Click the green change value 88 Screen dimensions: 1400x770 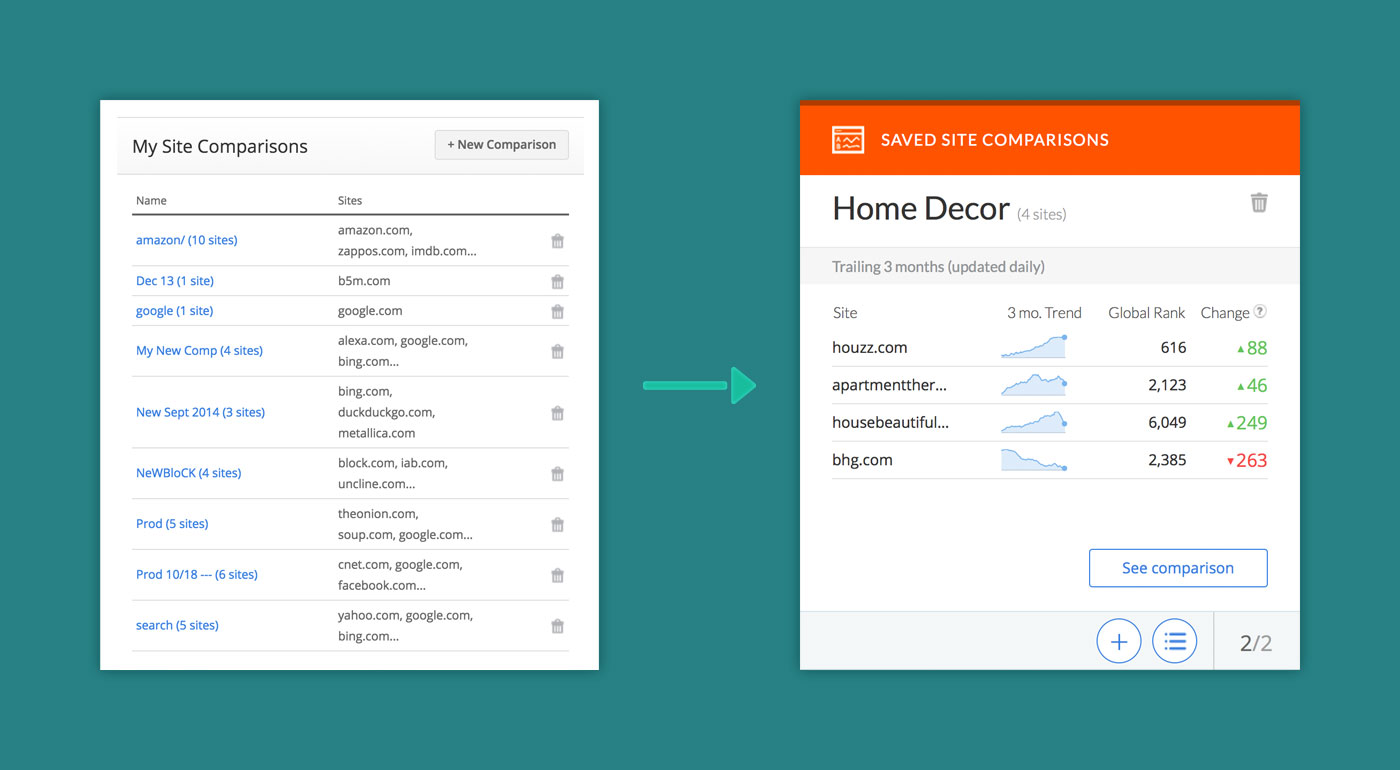tap(1257, 348)
